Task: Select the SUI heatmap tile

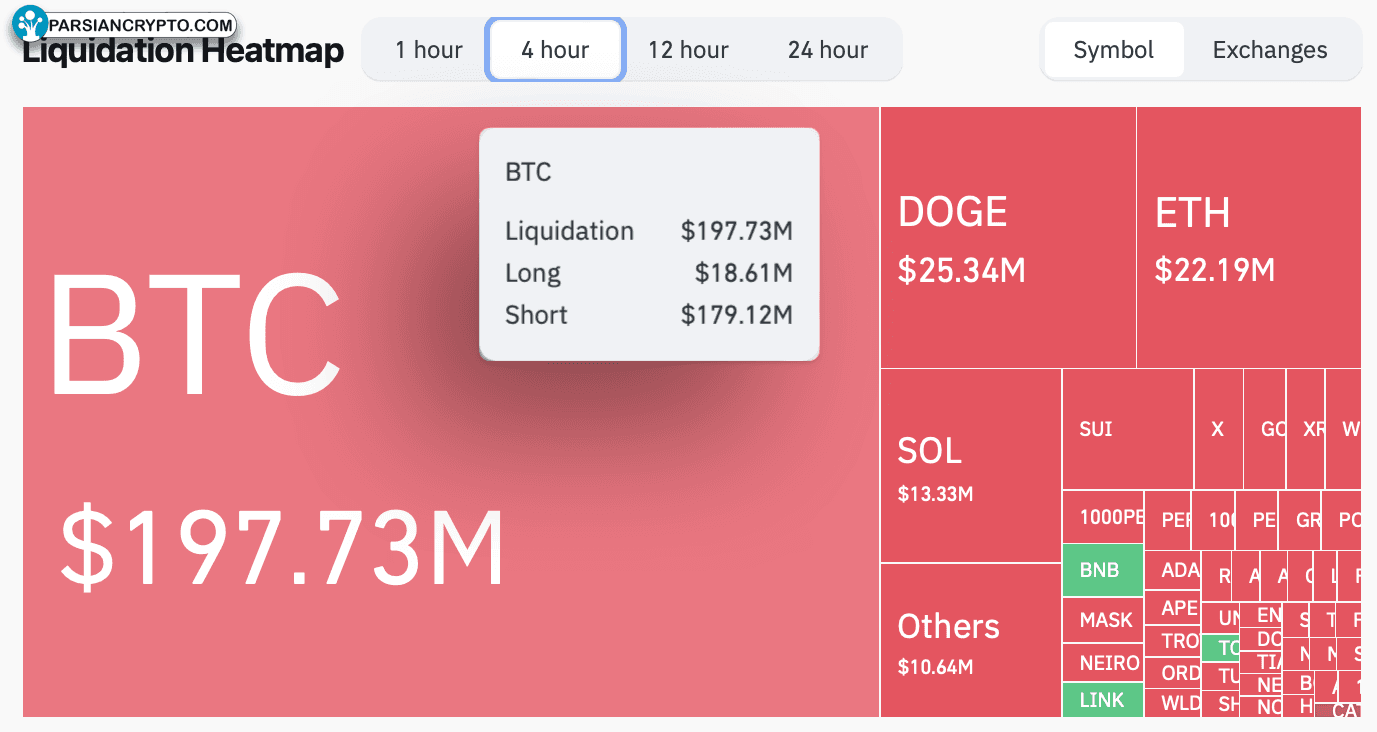Action: coord(1128,429)
